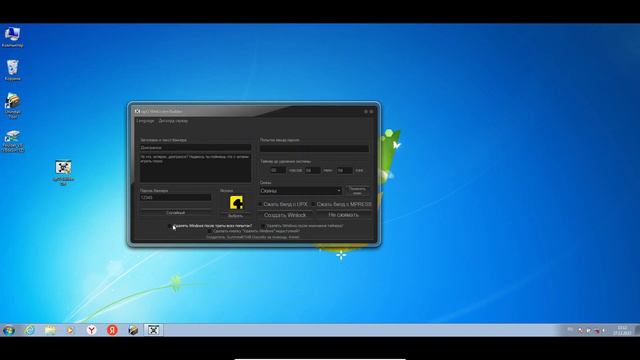Click the timer seconds field

344,170
